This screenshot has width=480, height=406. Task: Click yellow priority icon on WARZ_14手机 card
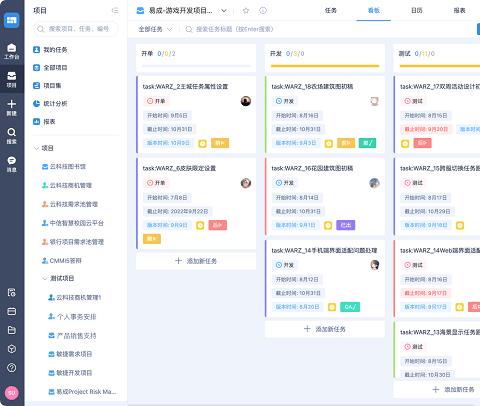[332, 307]
